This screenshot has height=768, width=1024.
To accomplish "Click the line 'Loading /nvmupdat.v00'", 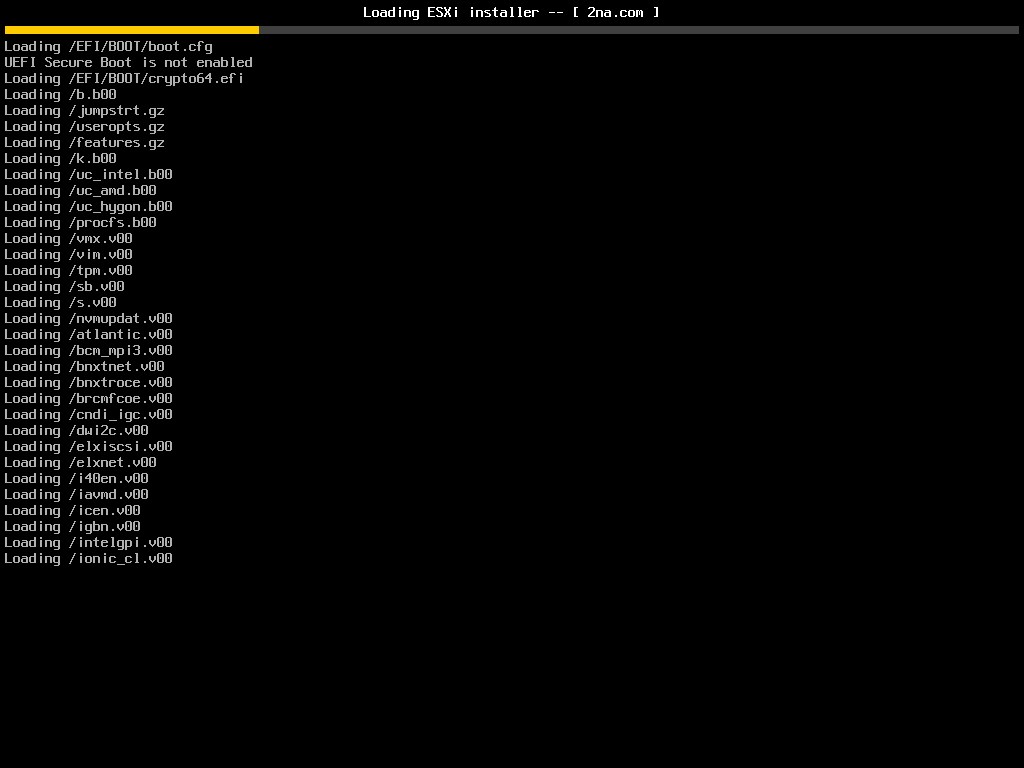I will tap(89, 319).
